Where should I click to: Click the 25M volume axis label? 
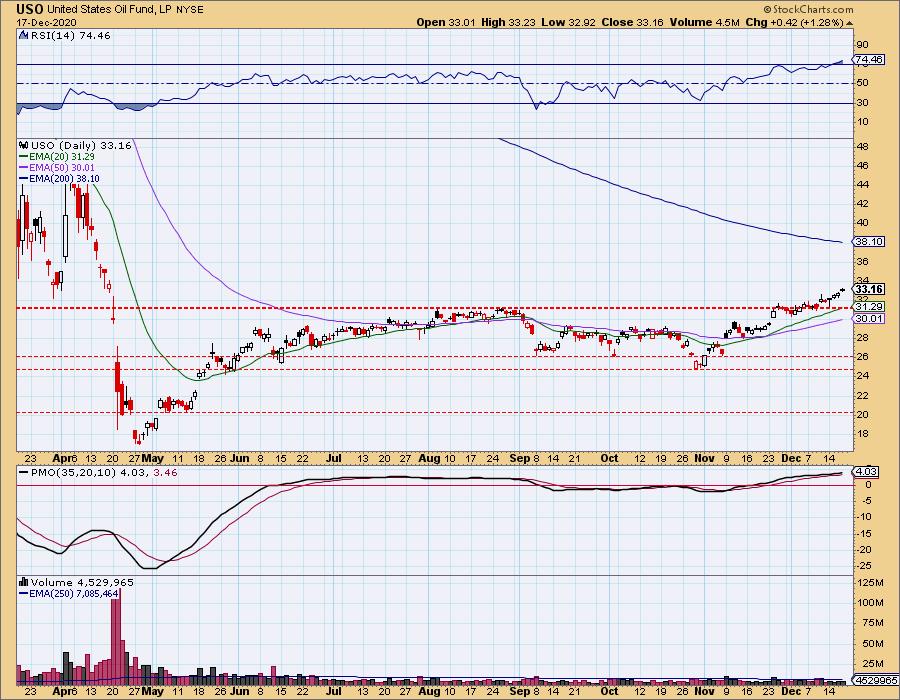873,664
